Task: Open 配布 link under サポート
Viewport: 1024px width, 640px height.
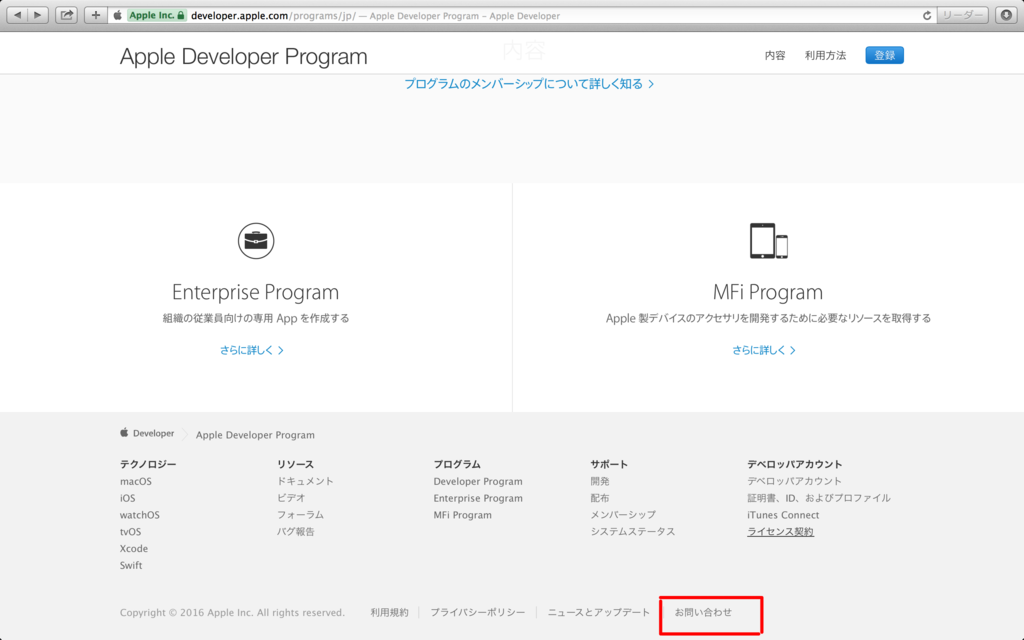Action: click(600, 498)
